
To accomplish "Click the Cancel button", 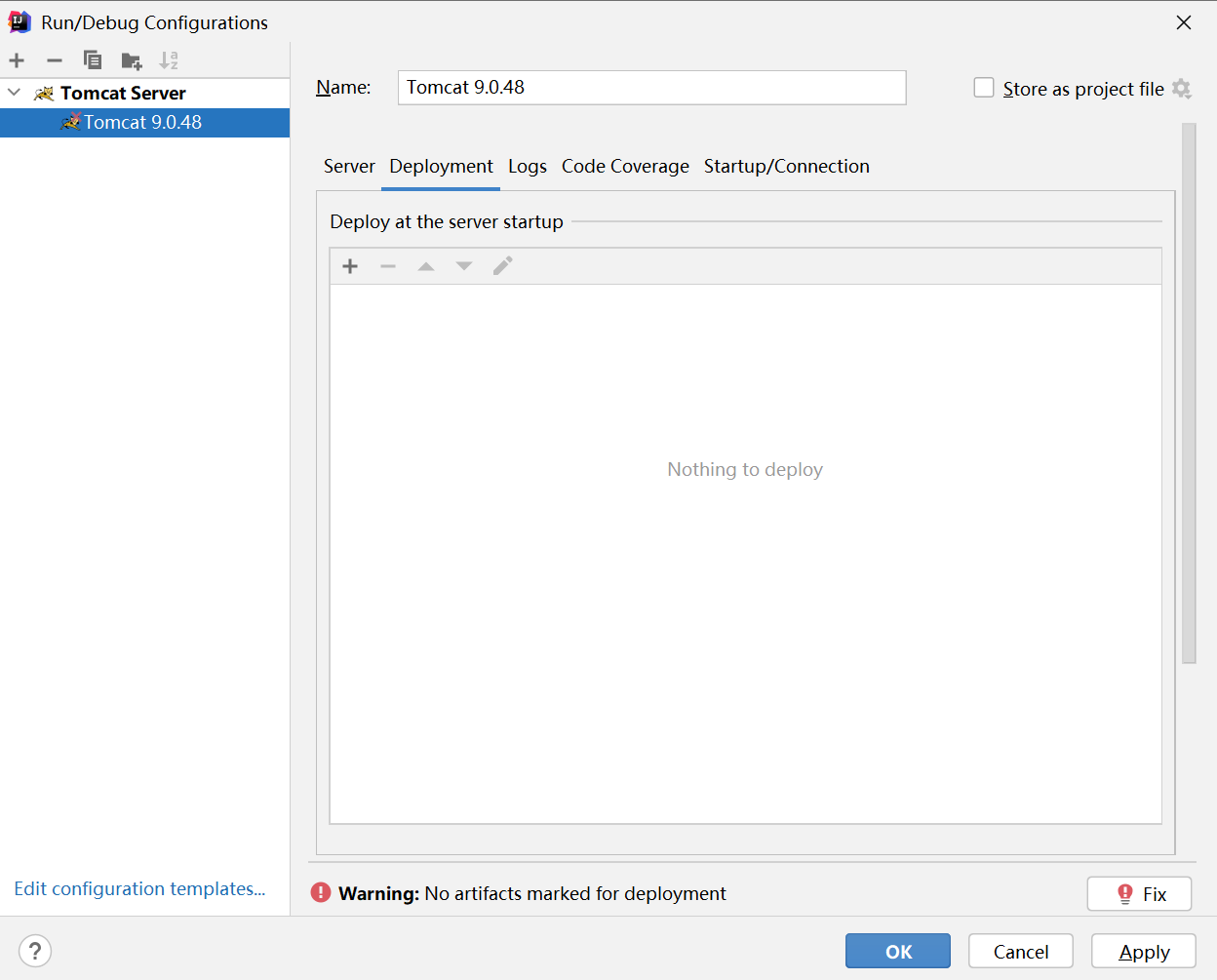I will click(1021, 951).
